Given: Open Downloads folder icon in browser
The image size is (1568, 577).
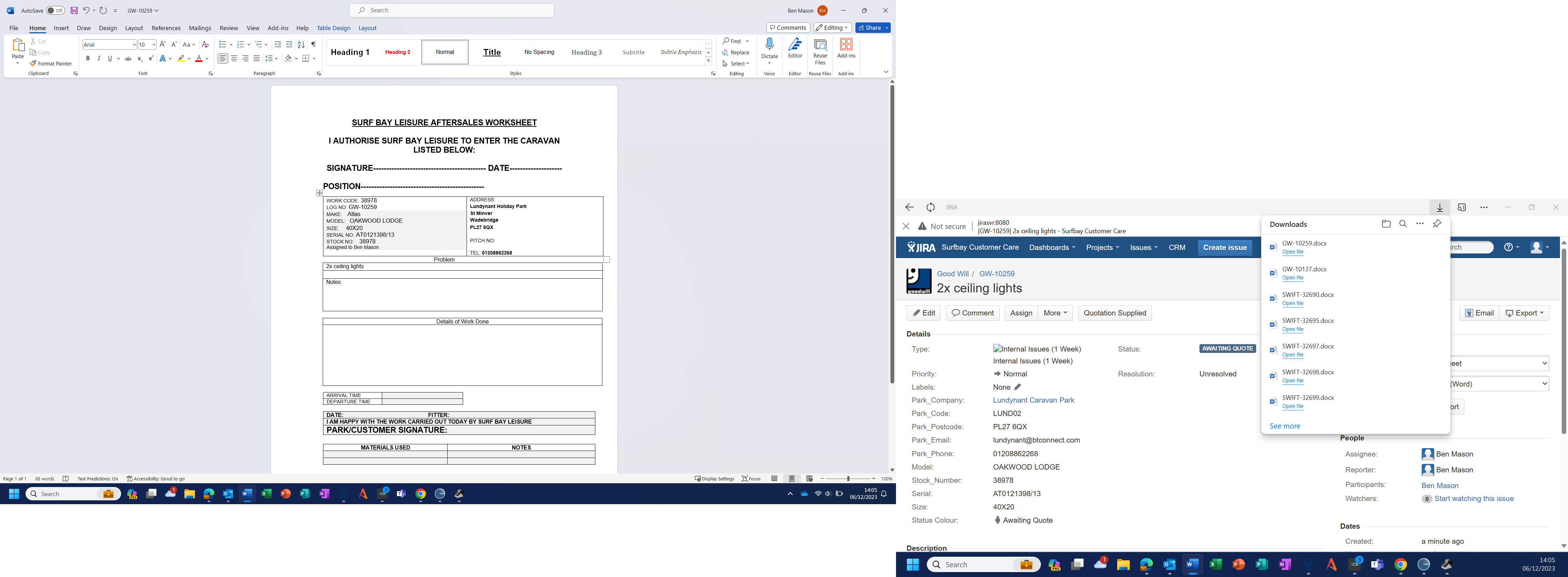Looking at the screenshot, I should click(x=1386, y=224).
